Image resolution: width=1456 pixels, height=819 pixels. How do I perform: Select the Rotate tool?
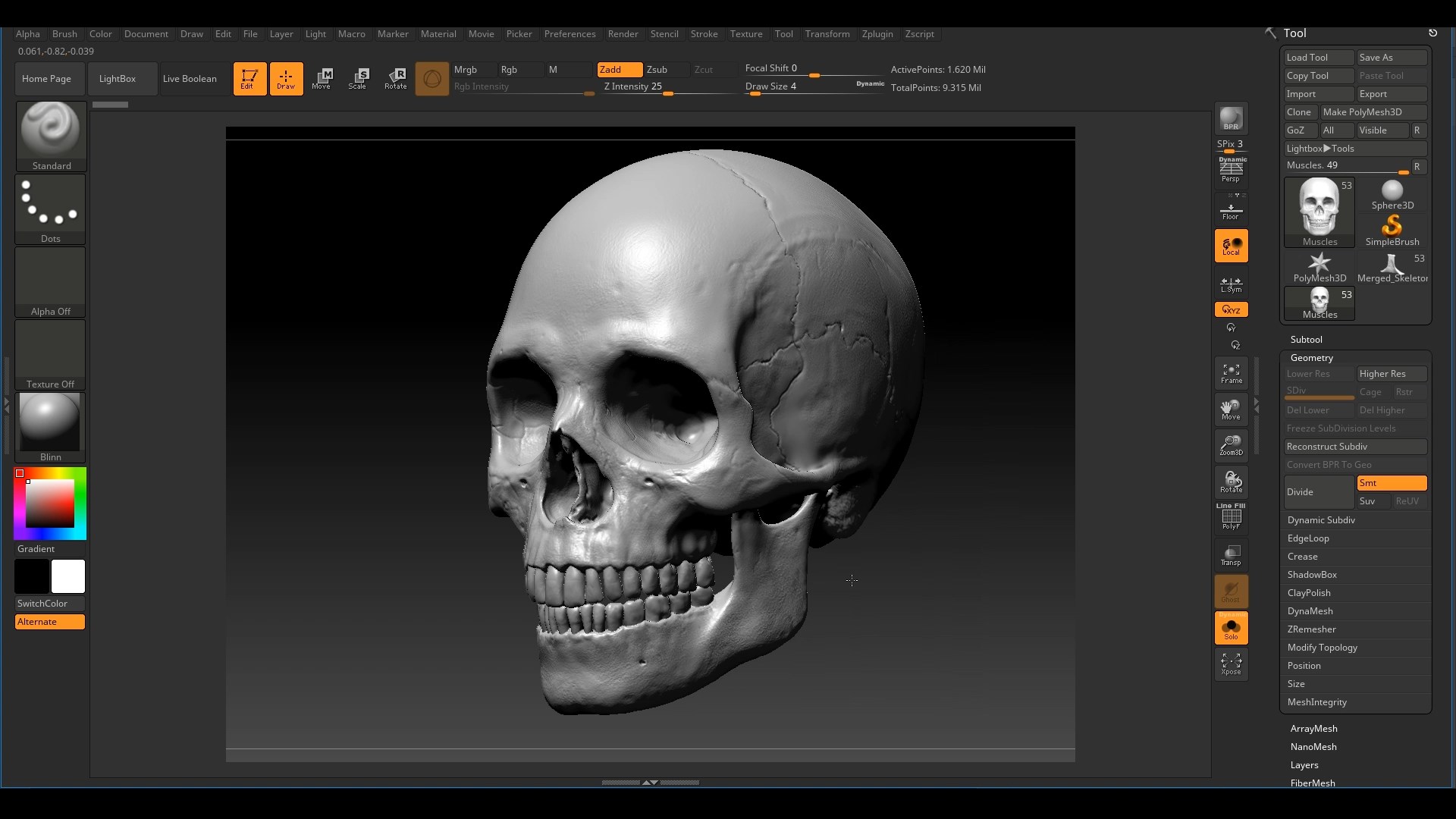(394, 78)
